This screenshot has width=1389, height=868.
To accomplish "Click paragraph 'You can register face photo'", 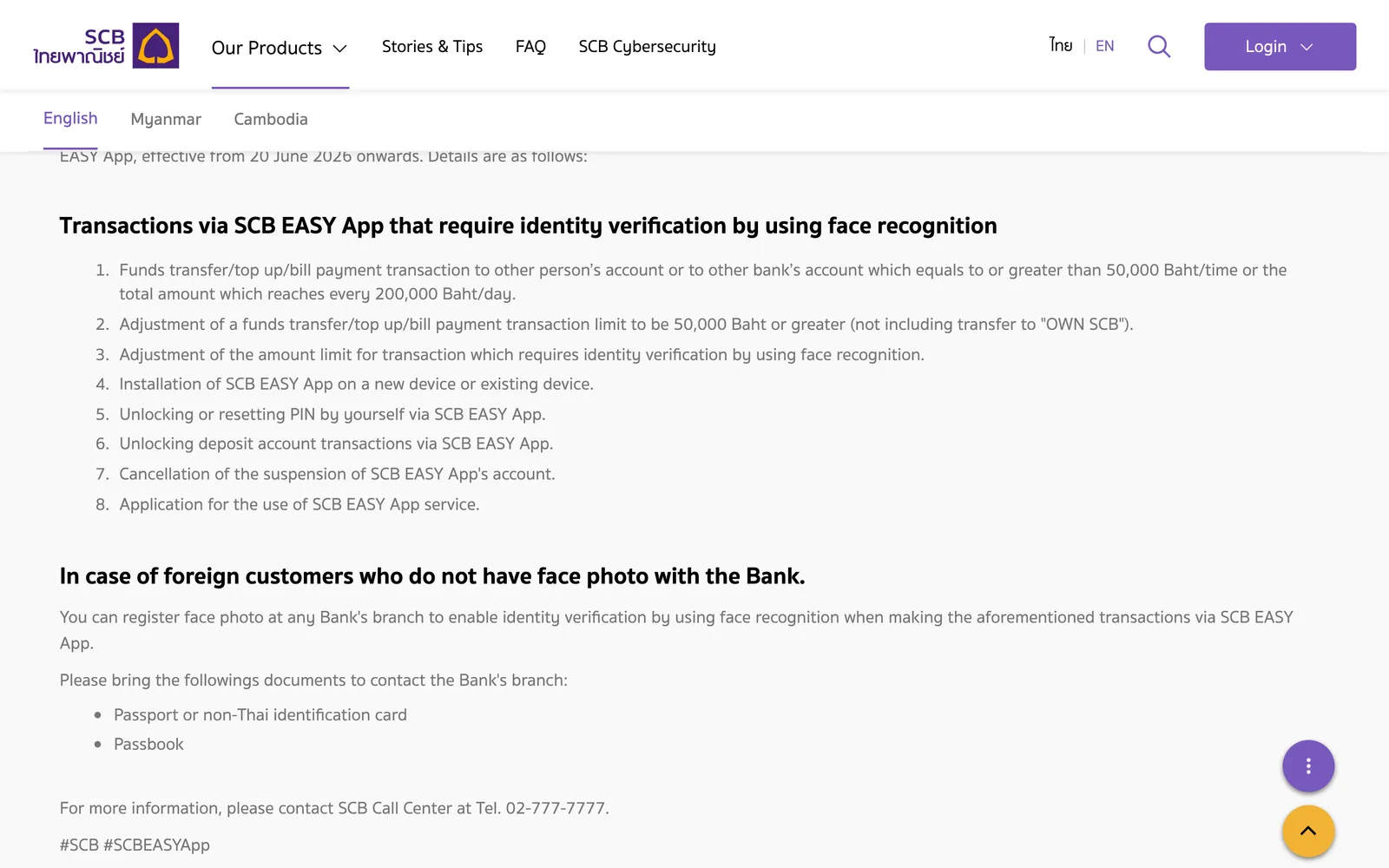I will (676, 630).
